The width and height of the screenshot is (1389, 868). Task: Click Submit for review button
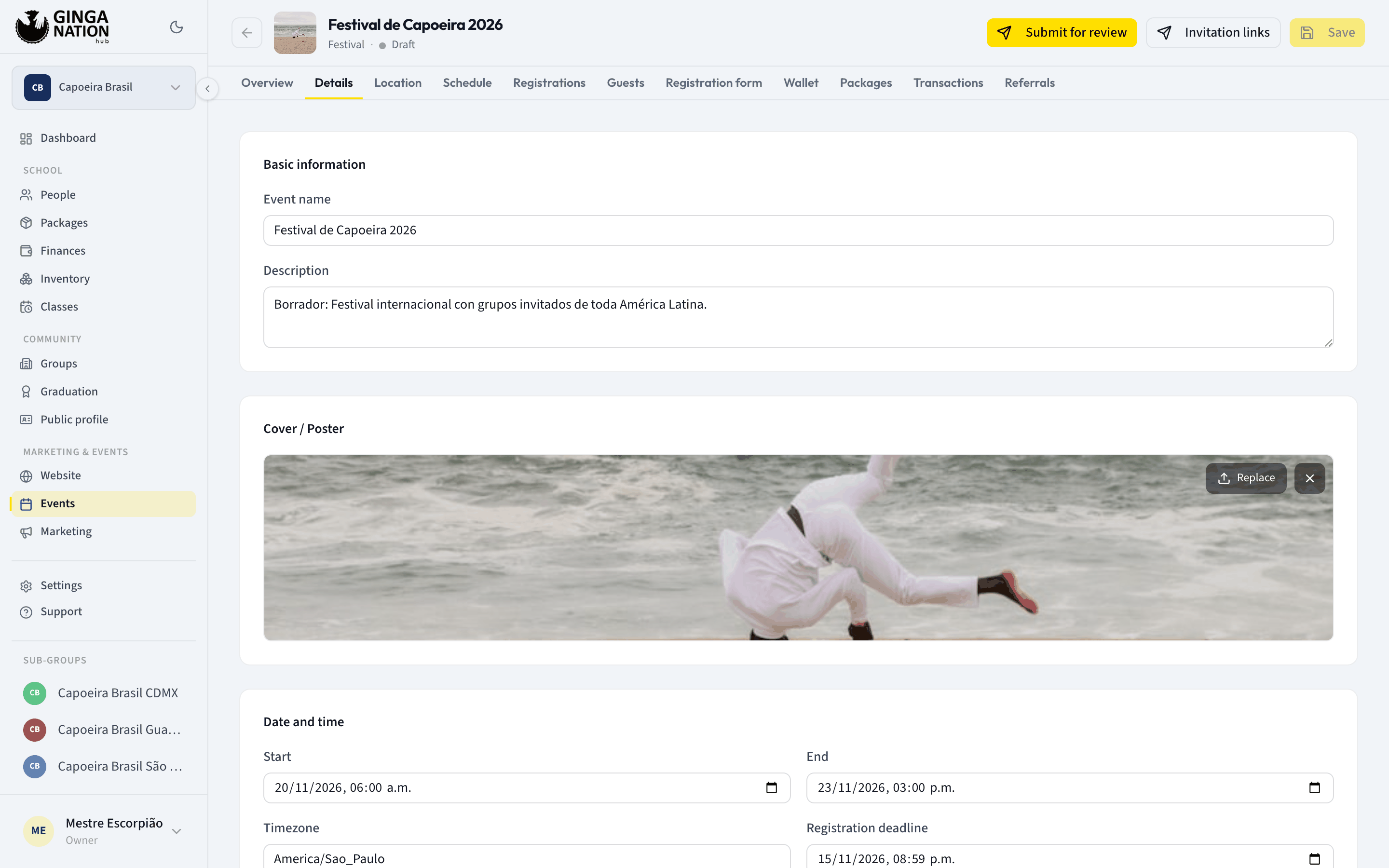[x=1061, y=33]
